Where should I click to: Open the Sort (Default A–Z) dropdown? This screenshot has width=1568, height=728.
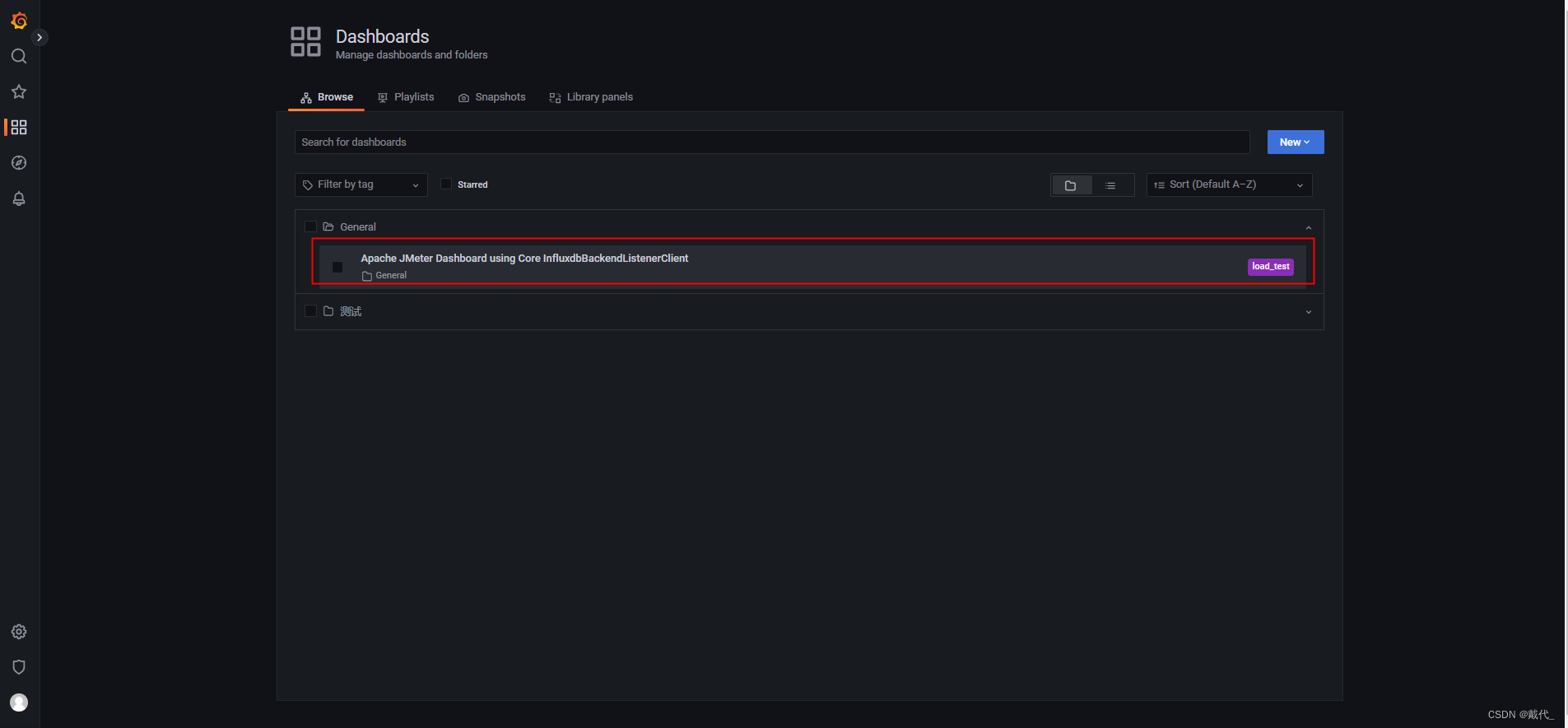[x=1229, y=184]
